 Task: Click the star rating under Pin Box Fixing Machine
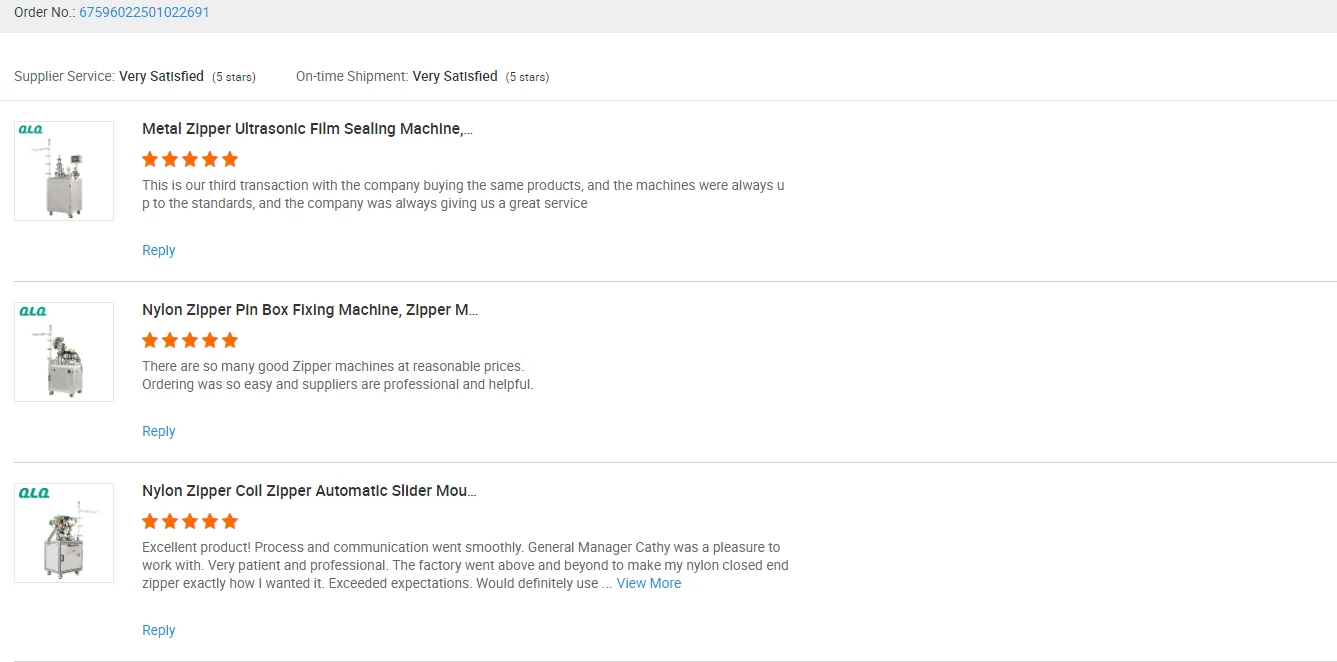point(190,340)
